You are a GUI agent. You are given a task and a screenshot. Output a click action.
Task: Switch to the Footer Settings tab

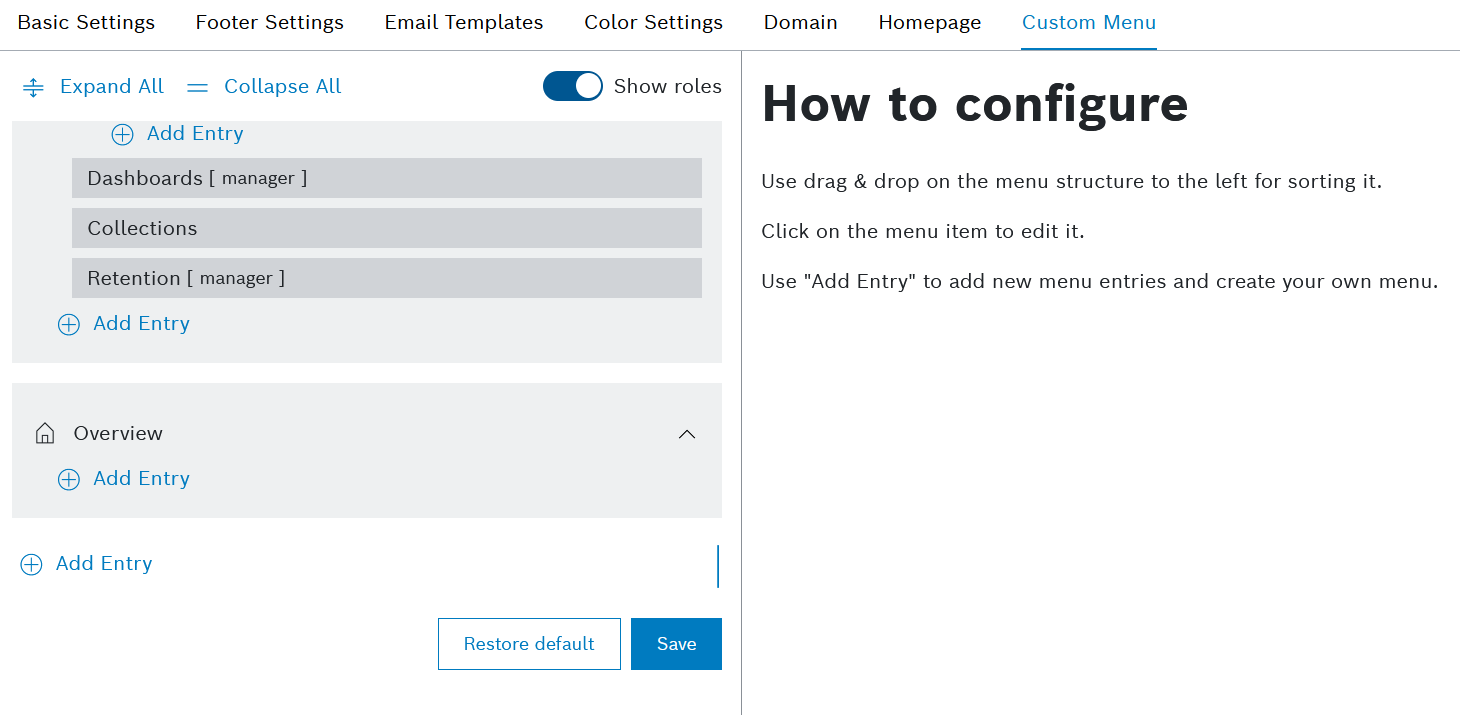pos(269,23)
